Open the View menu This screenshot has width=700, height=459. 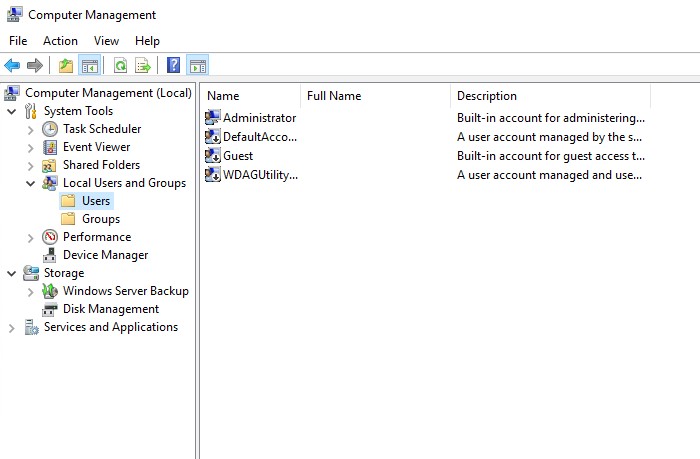coord(106,41)
